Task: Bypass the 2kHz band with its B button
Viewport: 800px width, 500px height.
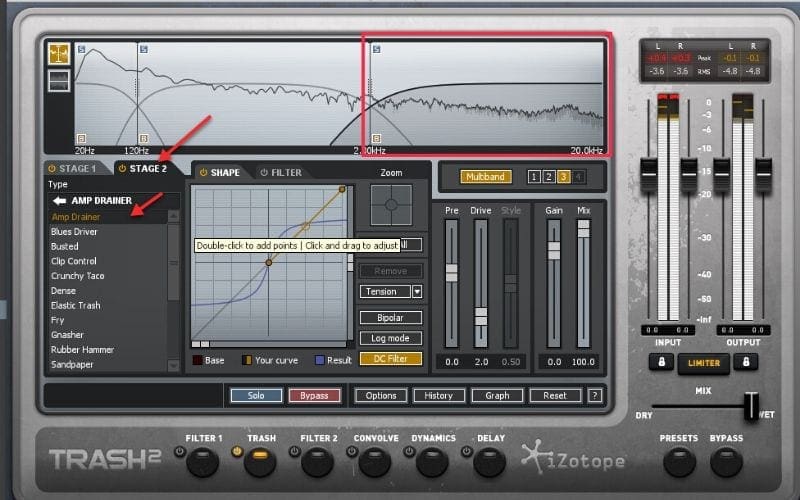Action: click(377, 138)
